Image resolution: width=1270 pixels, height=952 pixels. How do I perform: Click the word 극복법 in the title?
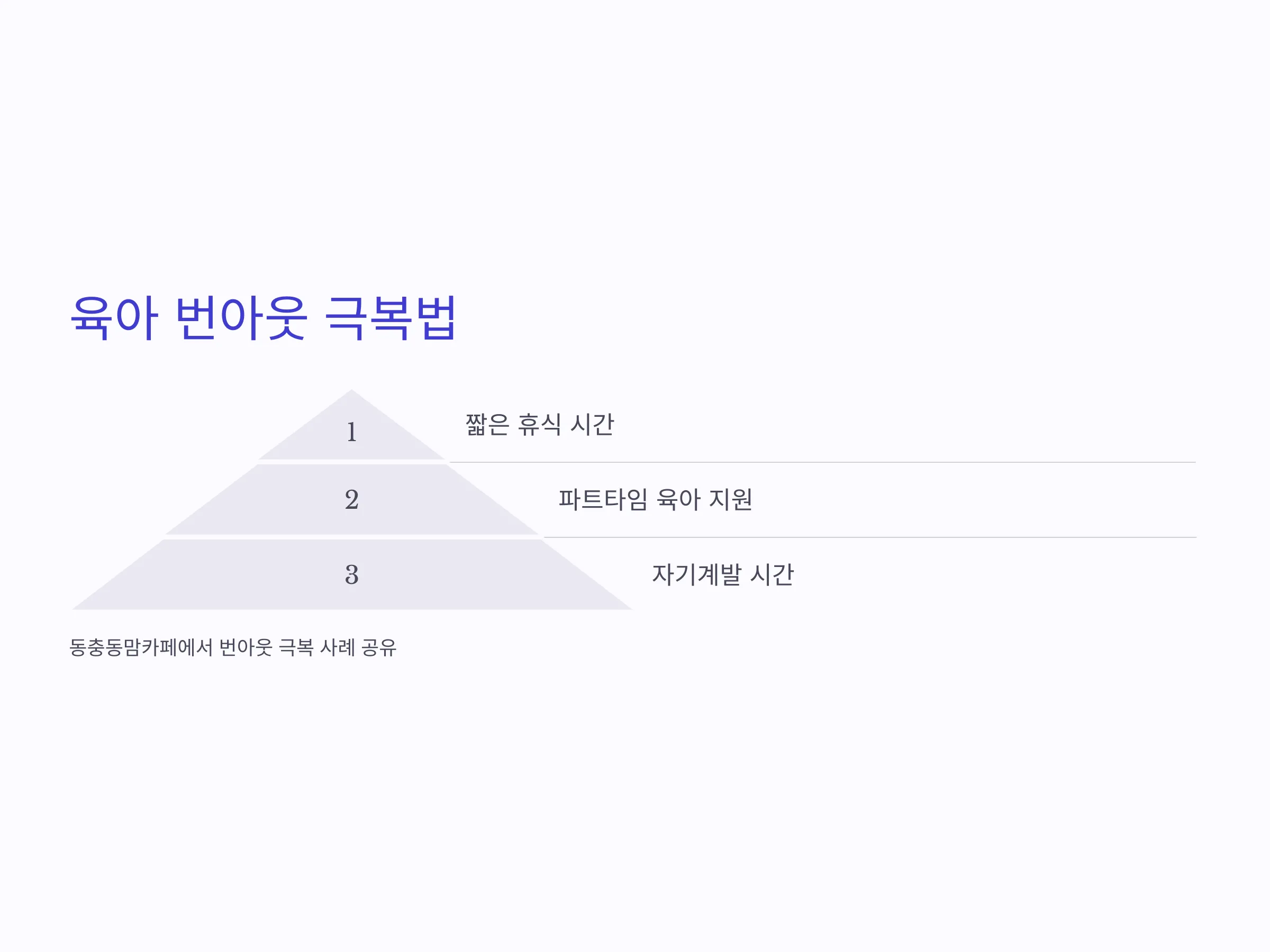pyautogui.click(x=391, y=318)
